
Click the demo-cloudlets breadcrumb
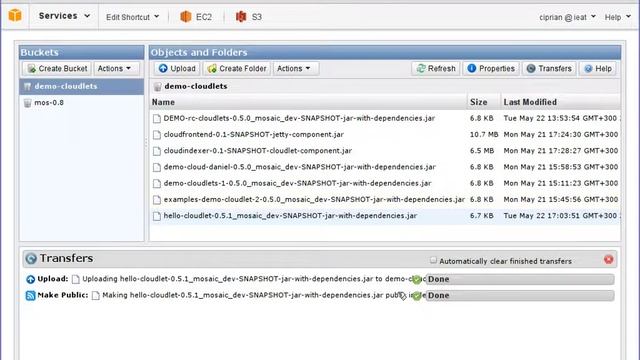point(196,87)
